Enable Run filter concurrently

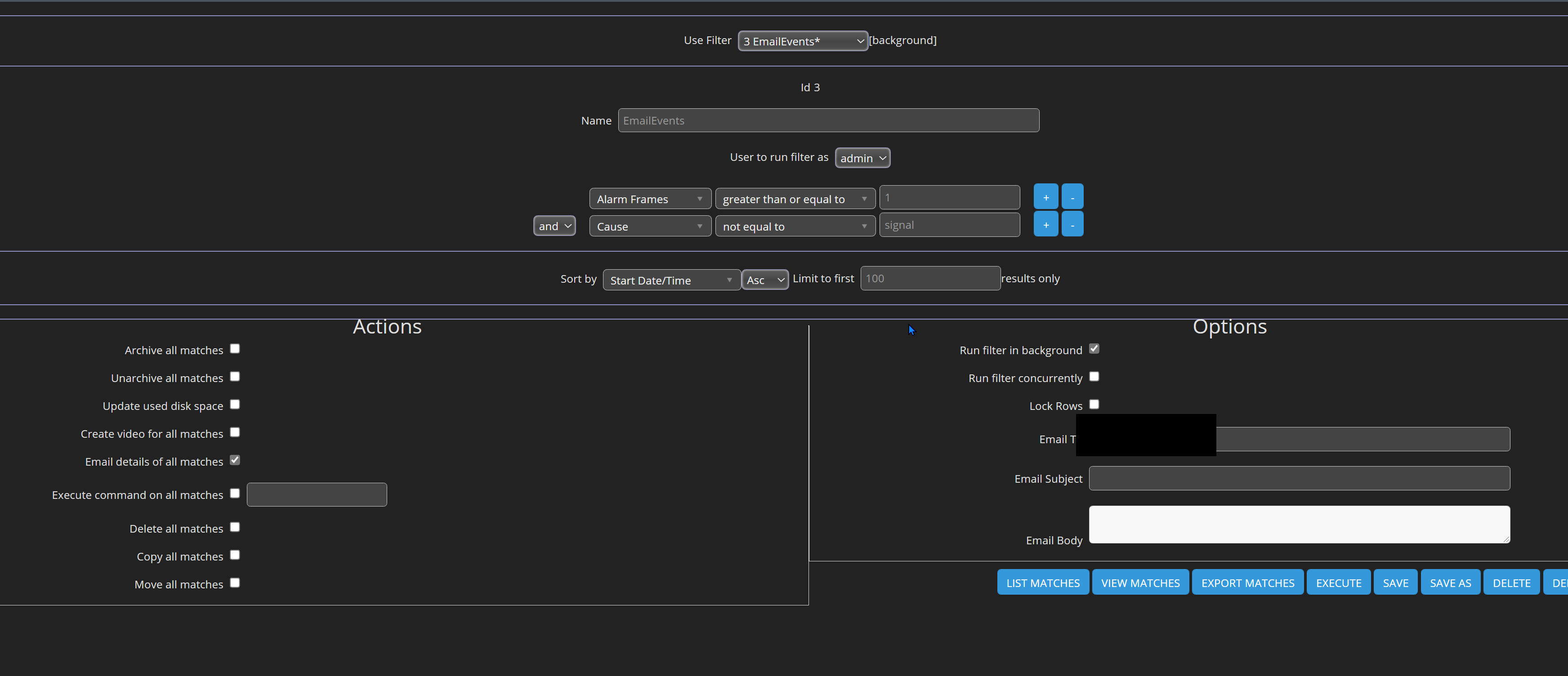[1094, 377]
